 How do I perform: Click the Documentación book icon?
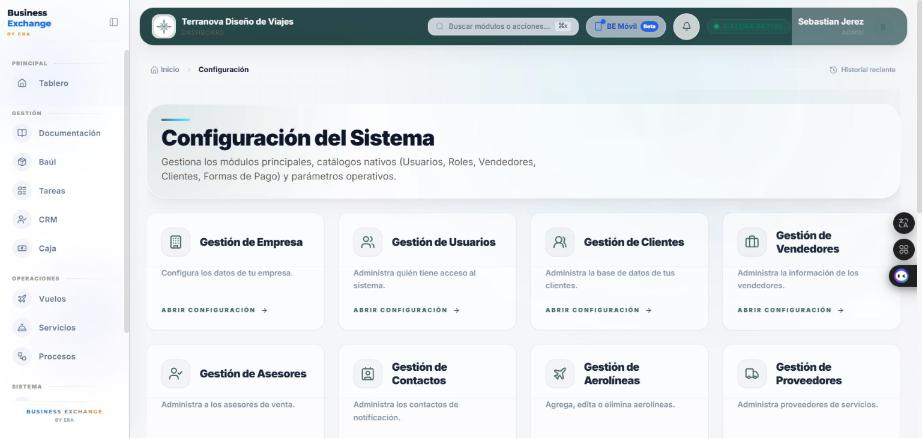pos(22,133)
